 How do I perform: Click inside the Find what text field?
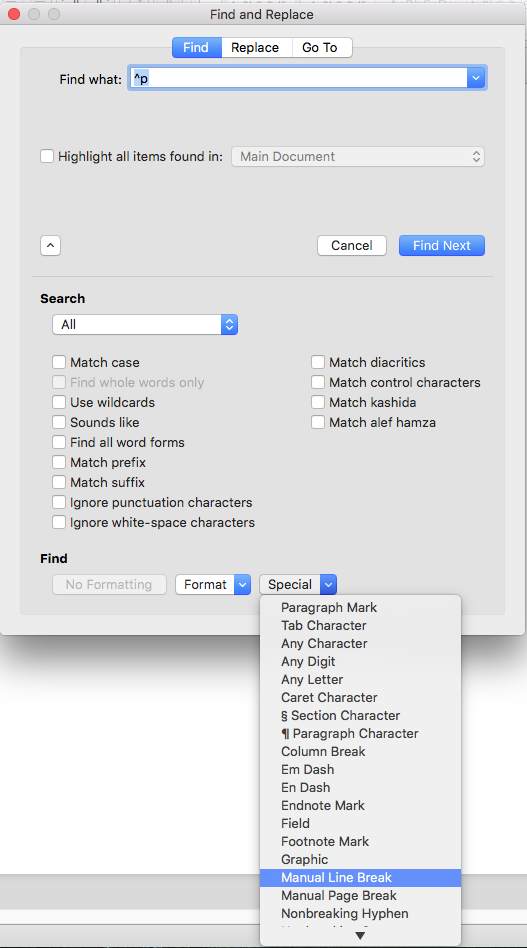click(x=299, y=79)
